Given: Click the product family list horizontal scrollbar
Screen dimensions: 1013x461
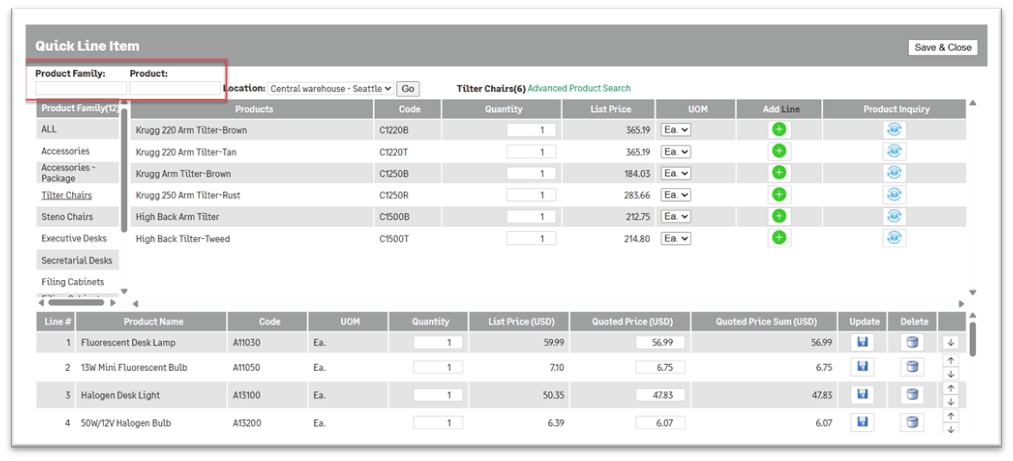Looking at the screenshot, I should tap(75, 302).
